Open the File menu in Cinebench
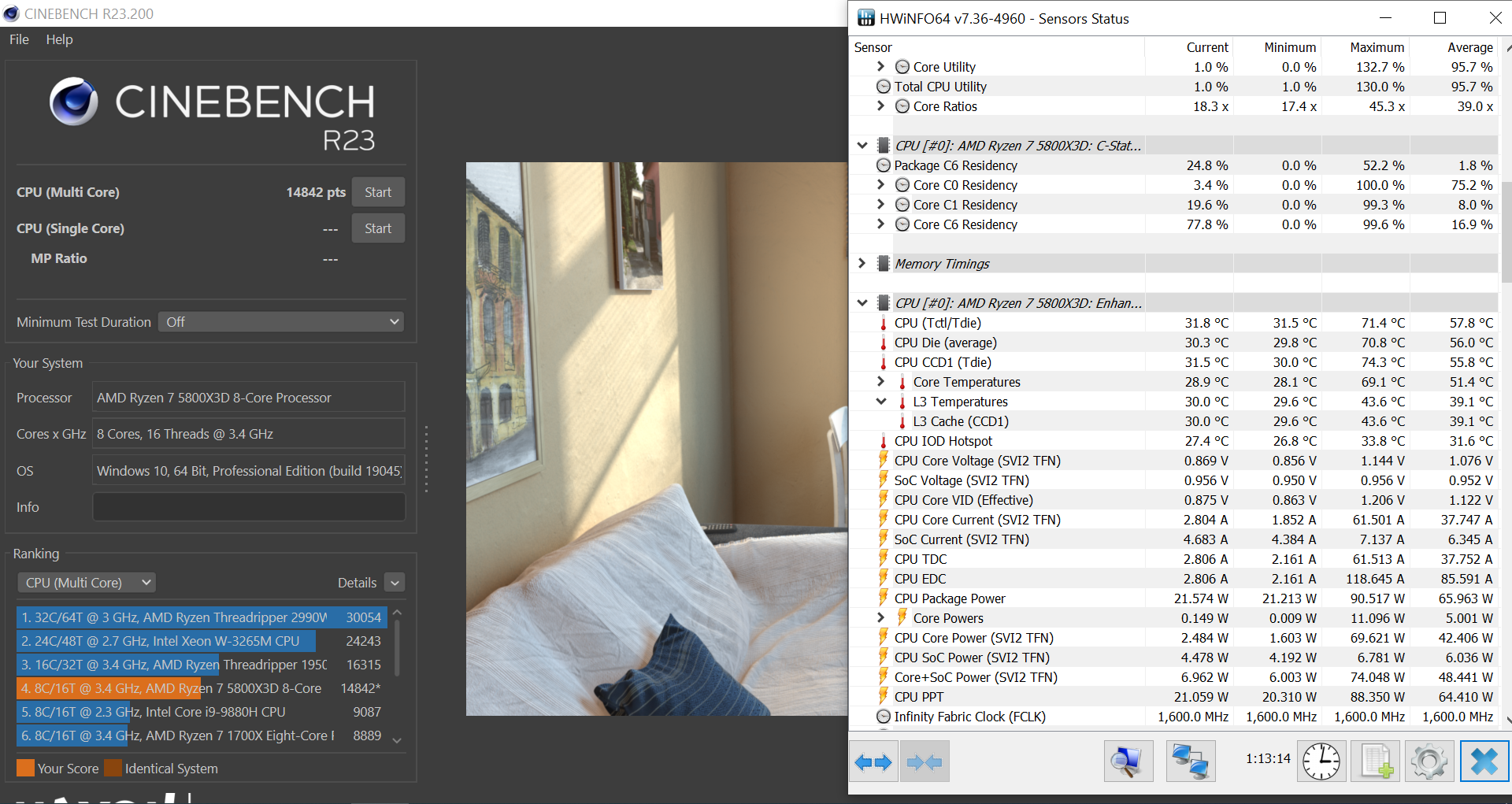This screenshot has height=804, width=1512. (19, 39)
